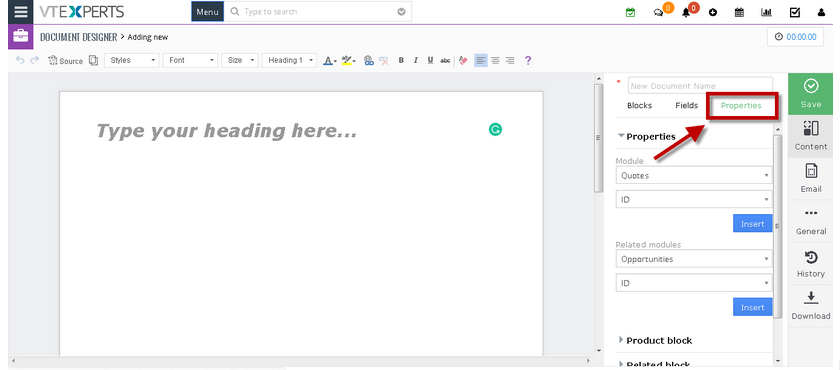Undo the last edit

20,61
